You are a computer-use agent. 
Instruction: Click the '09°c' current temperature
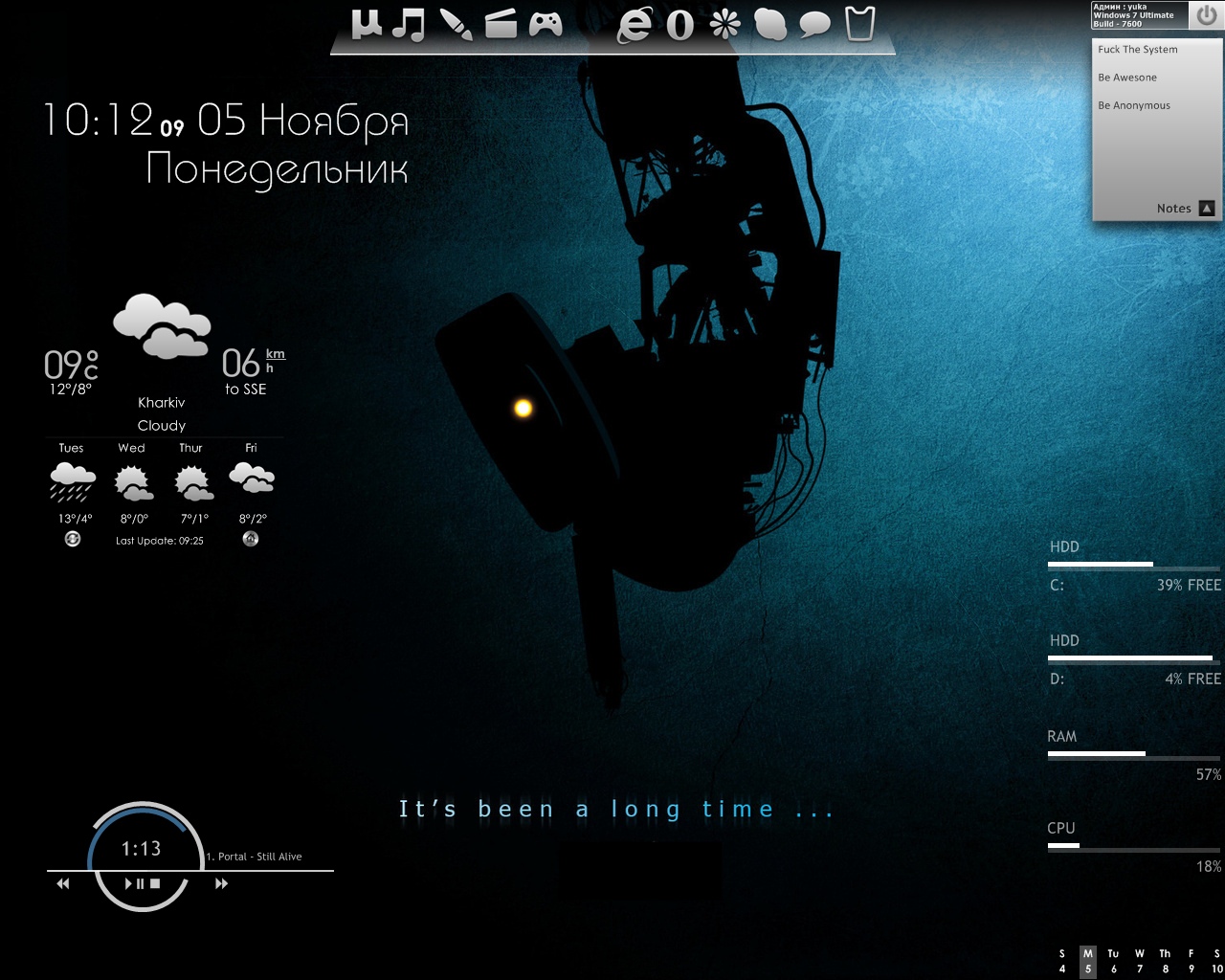tap(71, 365)
